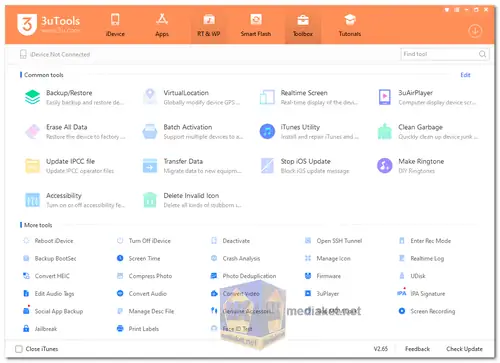Screen dimensions: 500x363
Task: Click the Jailbreak lock icon
Action: (x=26, y=329)
